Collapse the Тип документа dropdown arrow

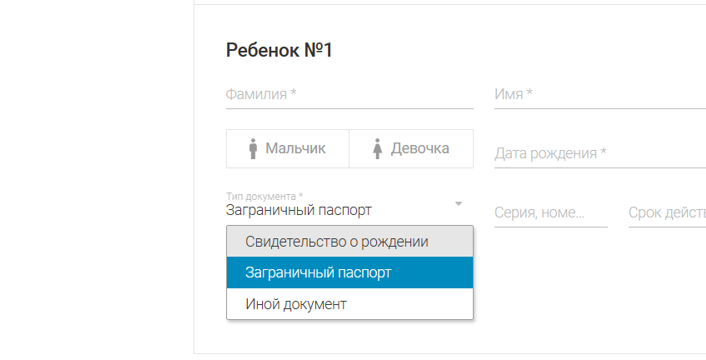pyautogui.click(x=458, y=204)
